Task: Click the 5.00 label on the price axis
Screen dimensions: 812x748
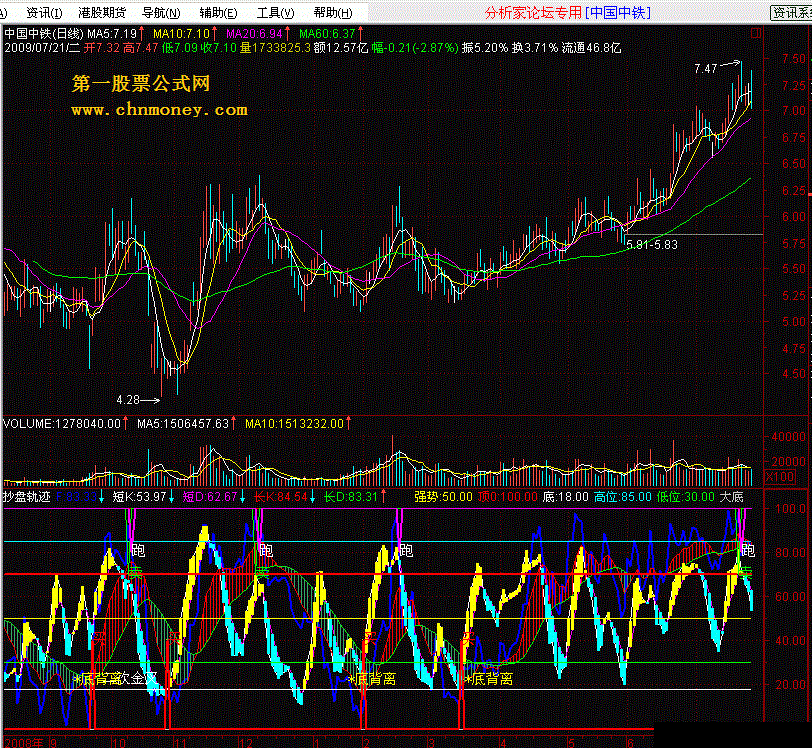Action: [x=793, y=322]
